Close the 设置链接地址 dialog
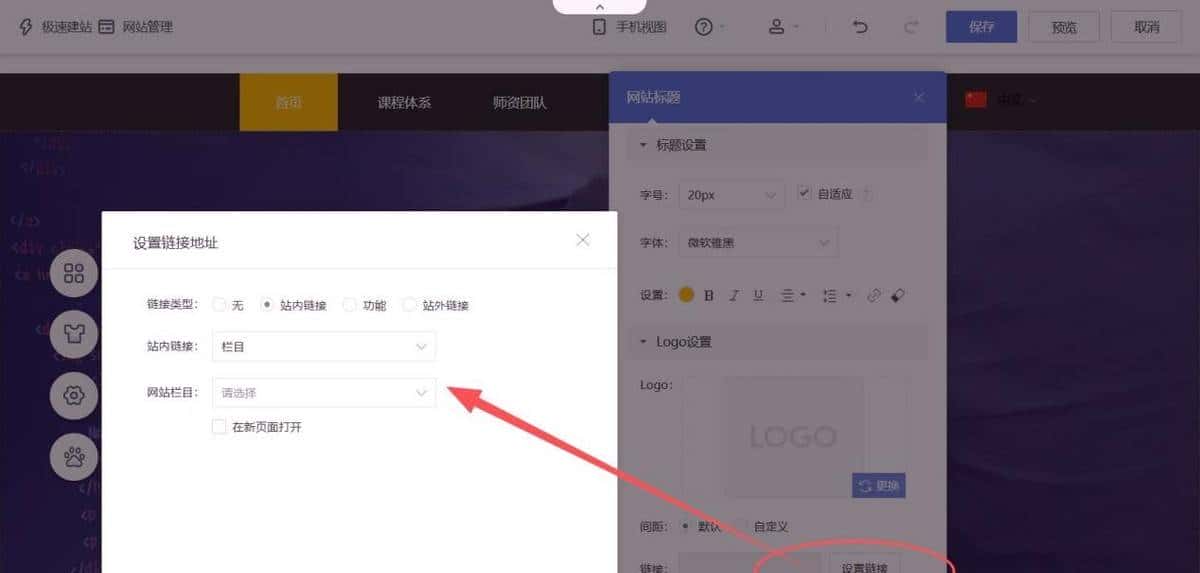Image resolution: width=1200 pixels, height=573 pixels. [x=583, y=240]
